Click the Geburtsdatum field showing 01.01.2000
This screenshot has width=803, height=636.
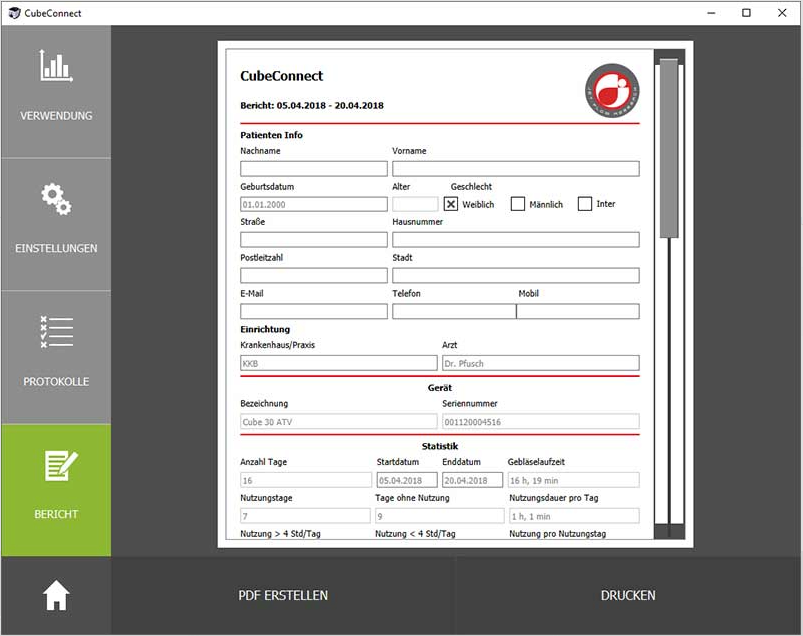[313, 204]
